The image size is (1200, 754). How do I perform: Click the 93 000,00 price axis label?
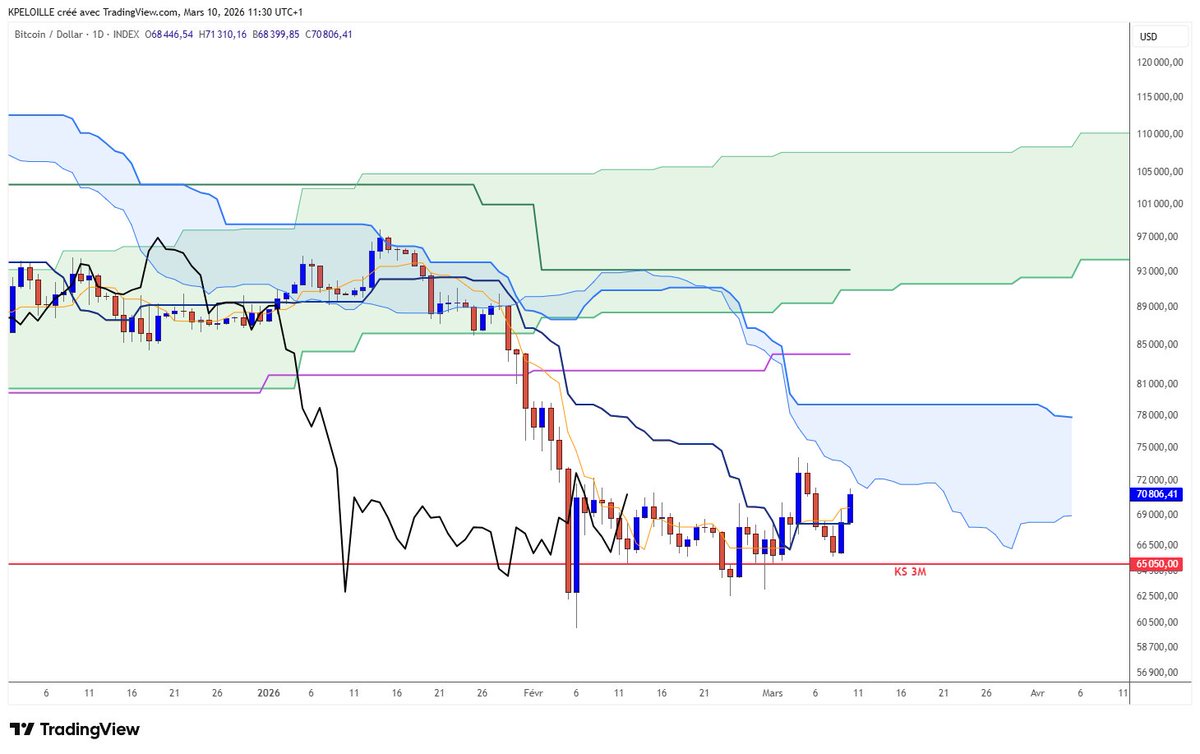1158,272
